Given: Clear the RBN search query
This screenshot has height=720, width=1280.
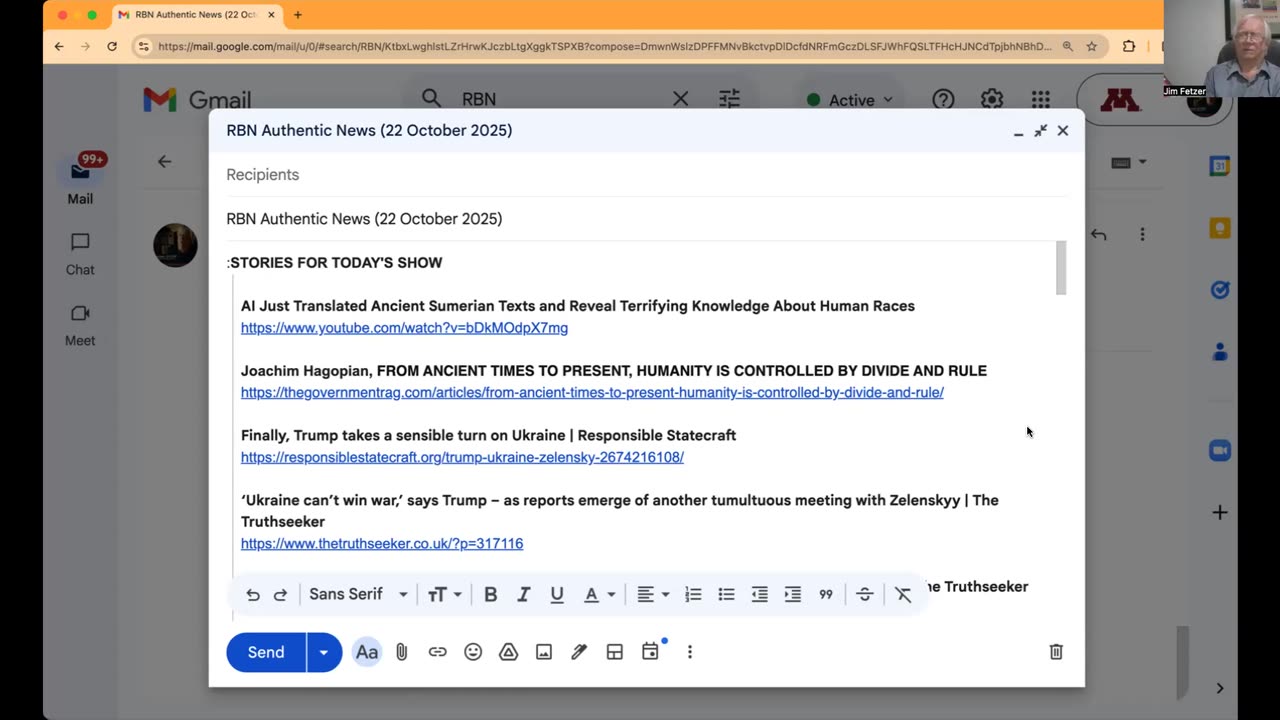Looking at the screenshot, I should pyautogui.click(x=680, y=99).
